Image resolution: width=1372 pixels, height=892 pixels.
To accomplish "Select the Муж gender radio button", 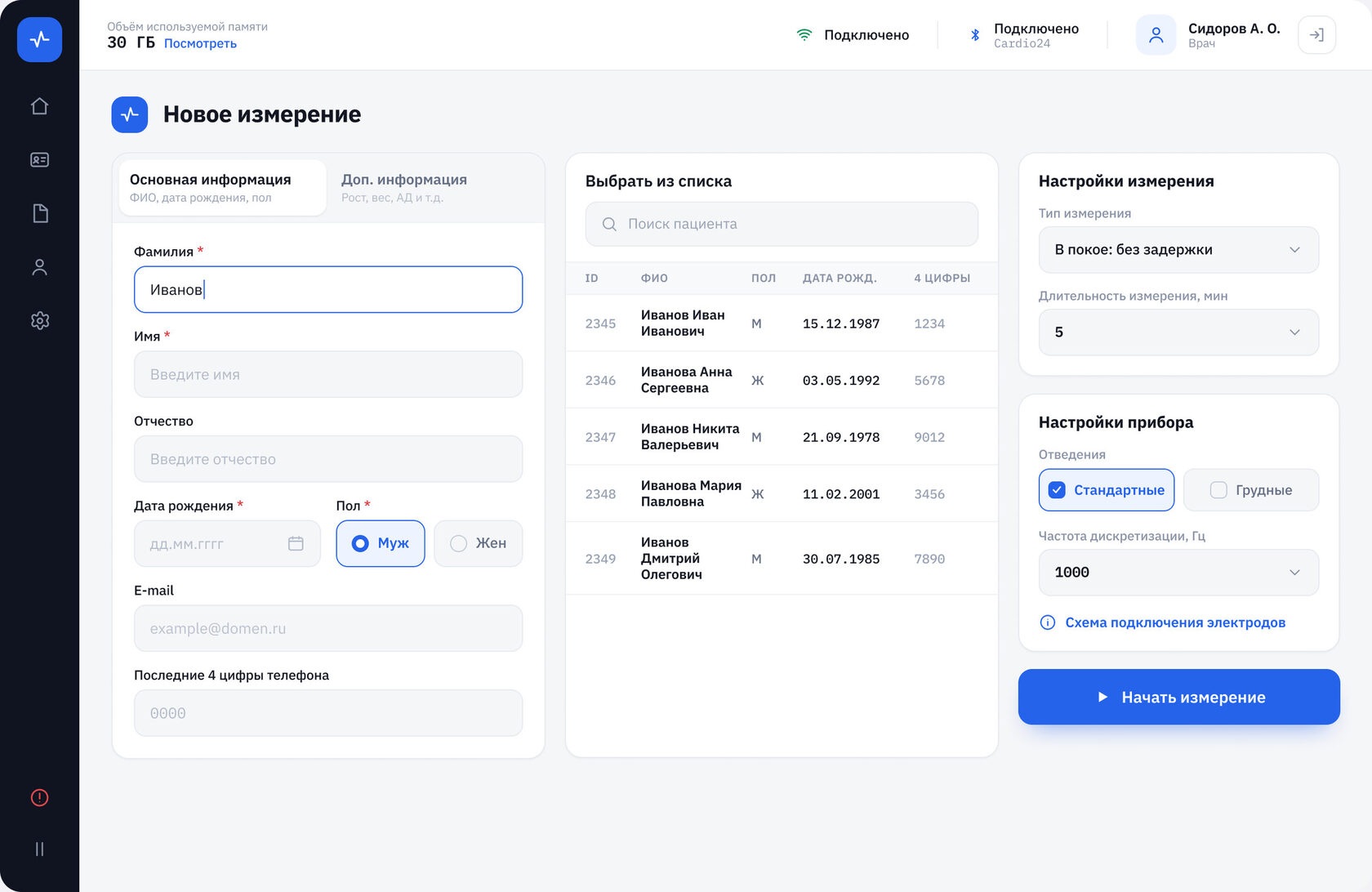I will [x=381, y=543].
